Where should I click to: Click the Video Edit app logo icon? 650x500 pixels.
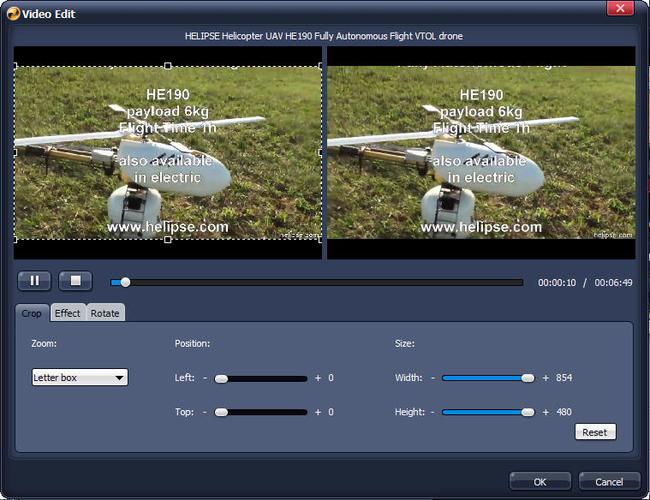(x=13, y=14)
